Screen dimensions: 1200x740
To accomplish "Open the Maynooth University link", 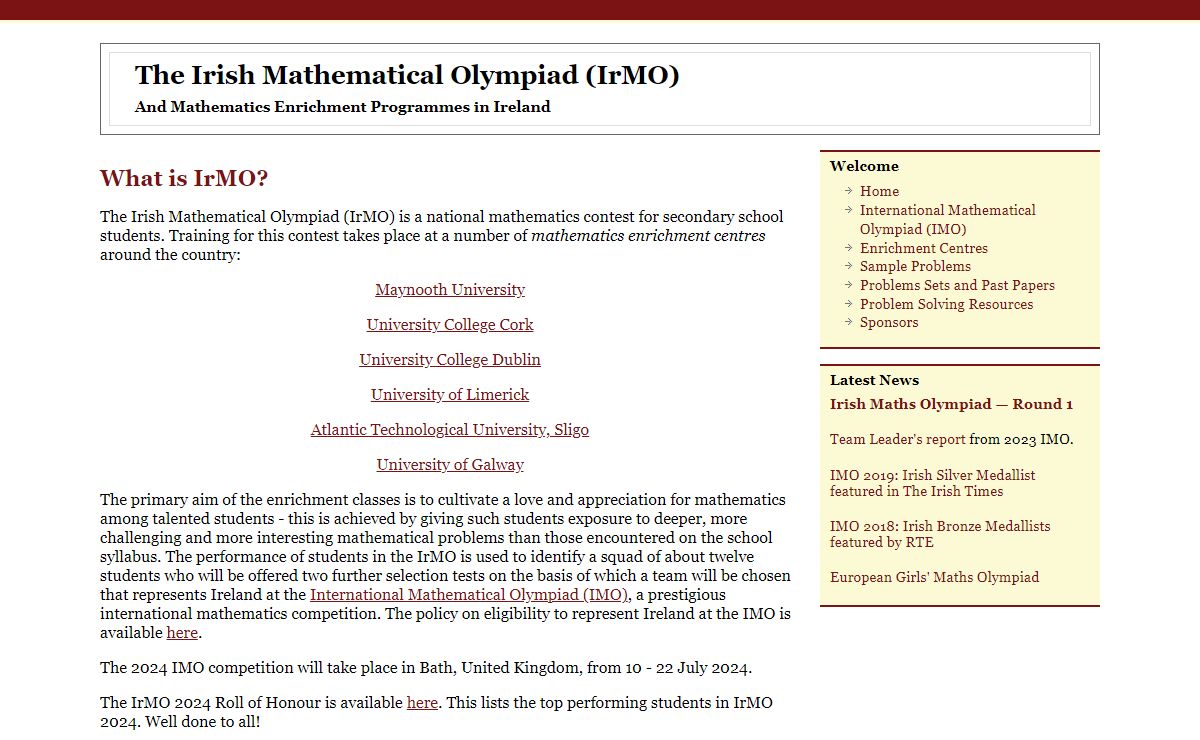I will (x=450, y=290).
